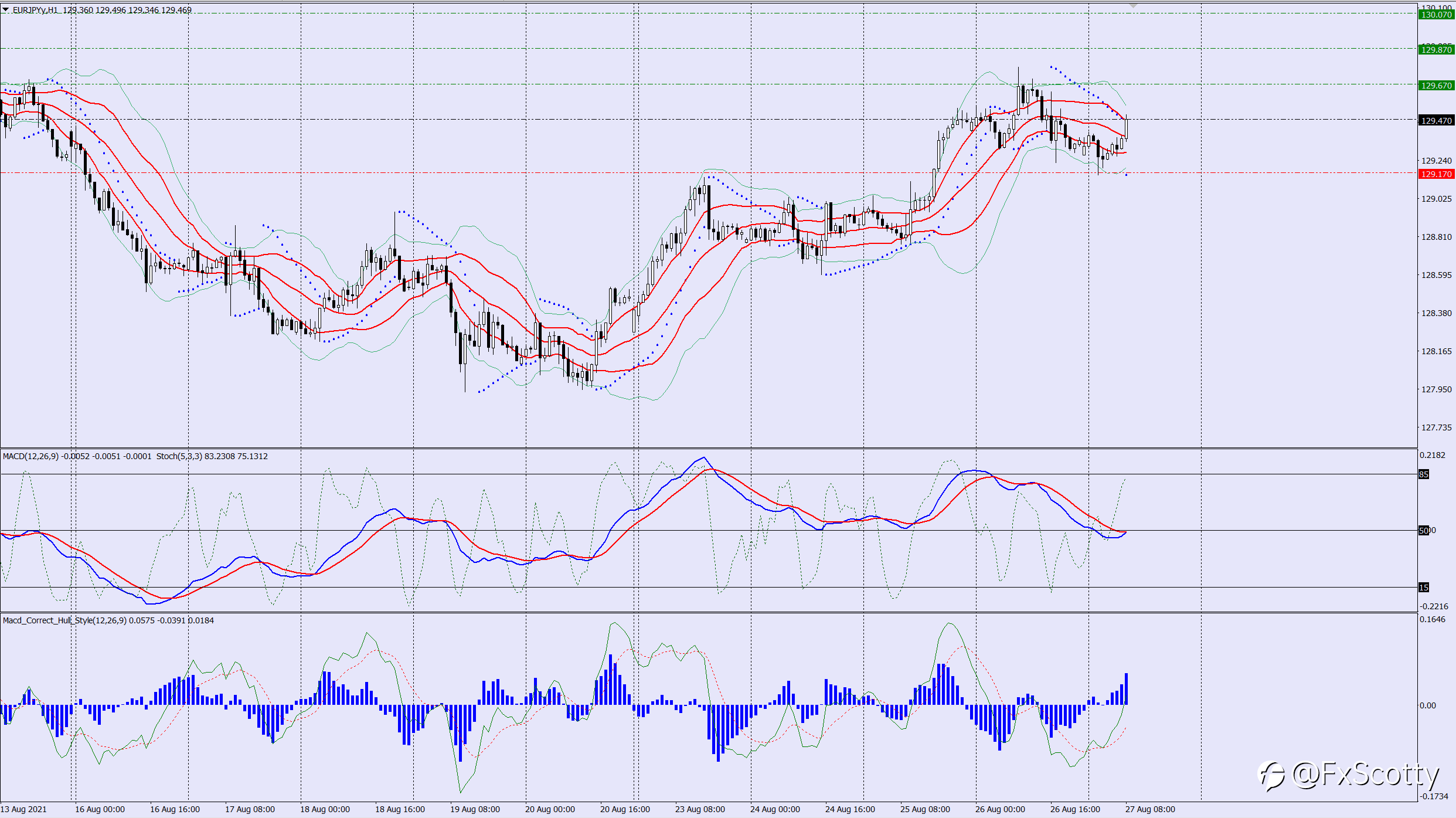Screen dimensions: 1456x818
Task: Click the 0.00 zero level scale value
Action: [x=1428, y=705]
